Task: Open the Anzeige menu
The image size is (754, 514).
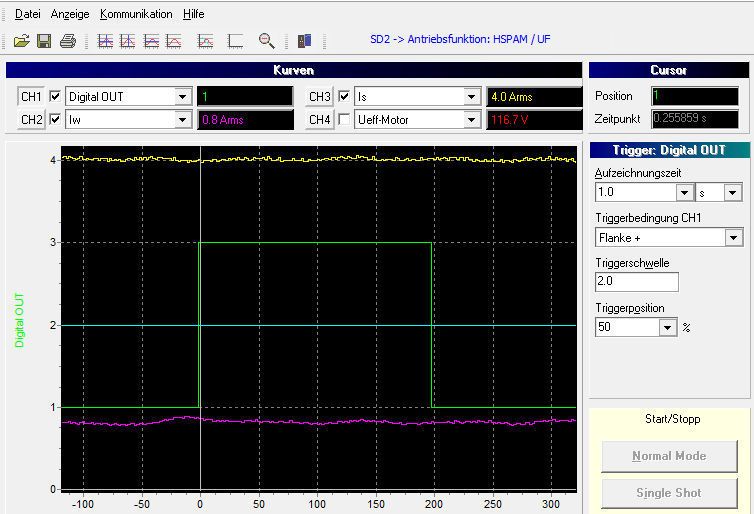Action: 70,14
